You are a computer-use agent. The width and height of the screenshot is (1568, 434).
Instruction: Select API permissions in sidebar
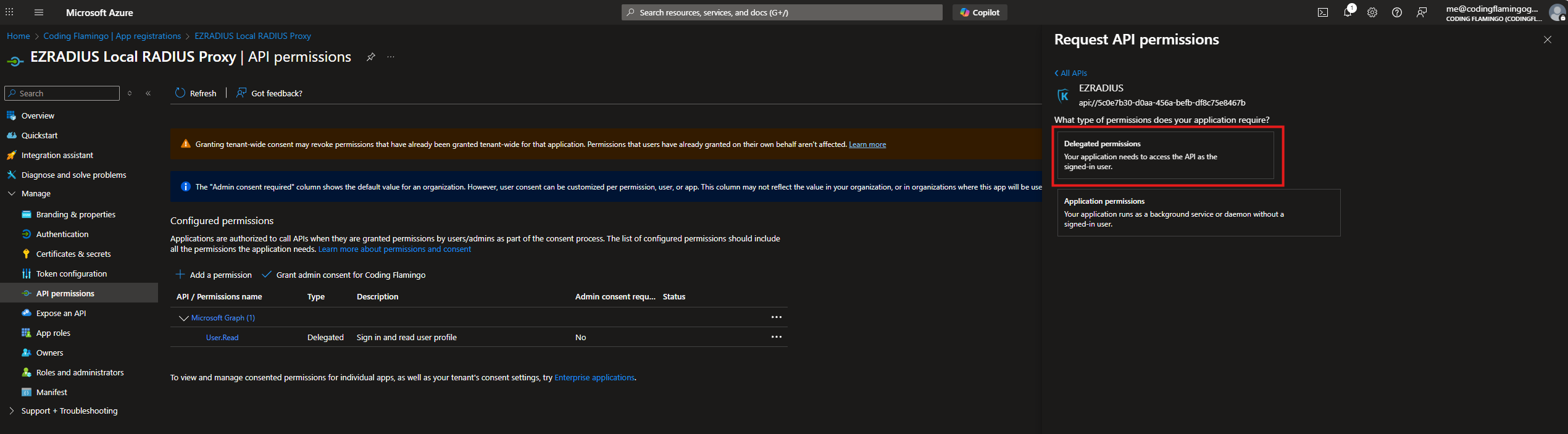79,293
